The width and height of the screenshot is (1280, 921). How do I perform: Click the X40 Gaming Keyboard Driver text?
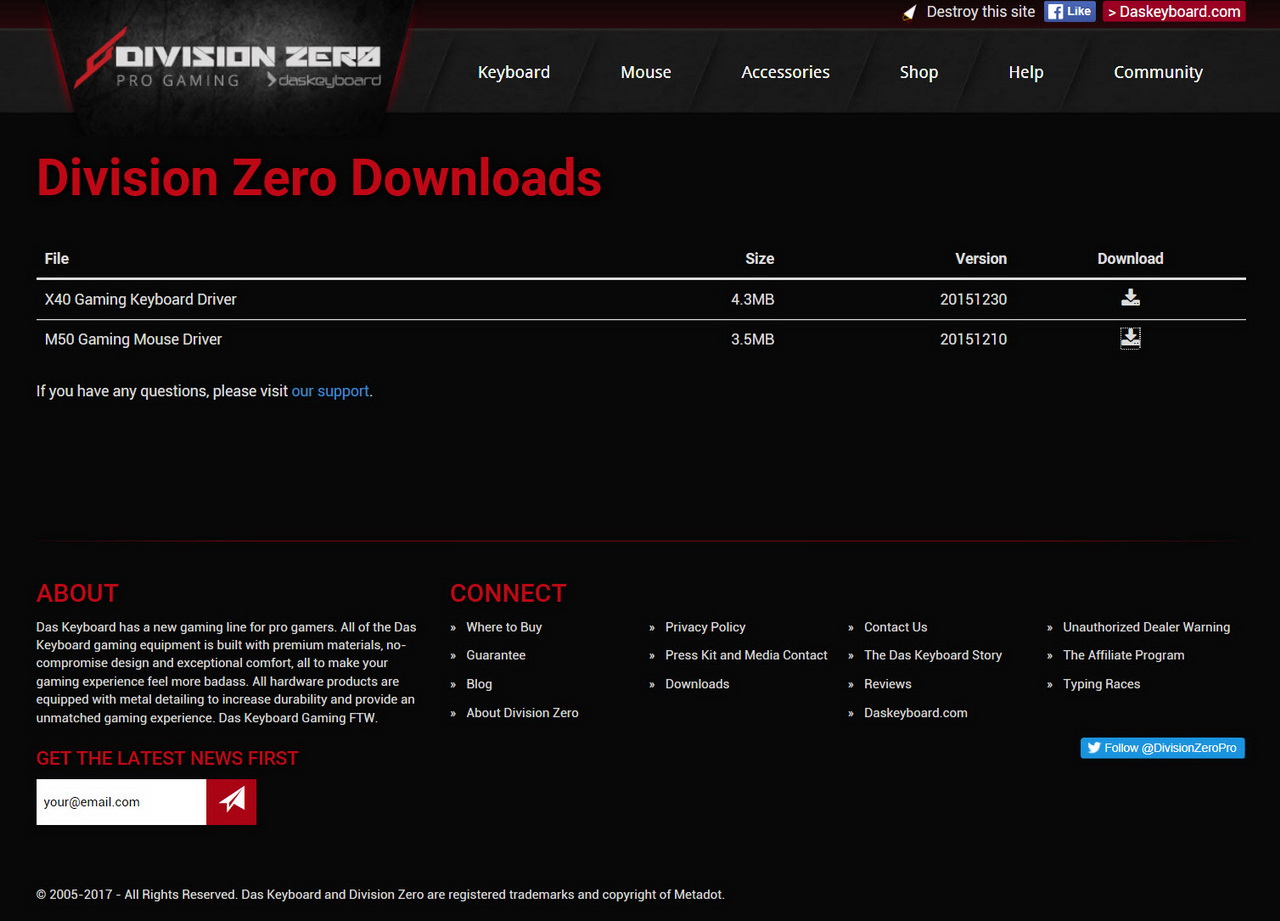(141, 299)
